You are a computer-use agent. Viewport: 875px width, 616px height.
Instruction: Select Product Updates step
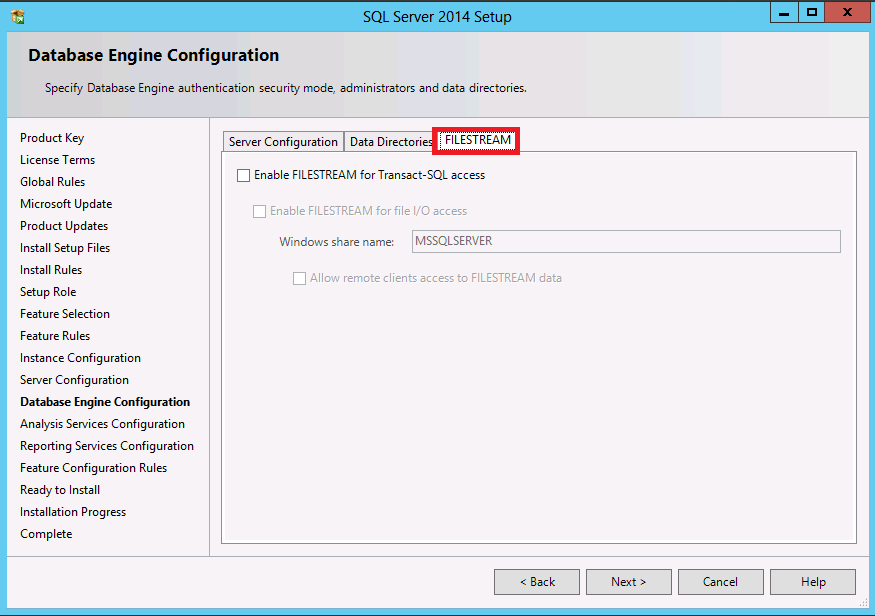(x=64, y=226)
